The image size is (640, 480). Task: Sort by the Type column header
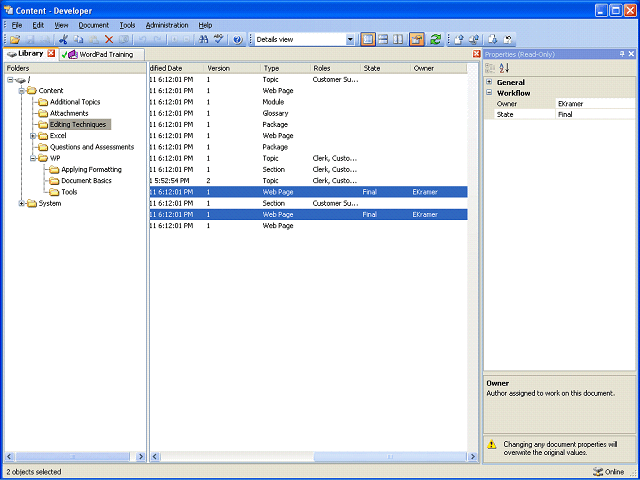(x=285, y=68)
